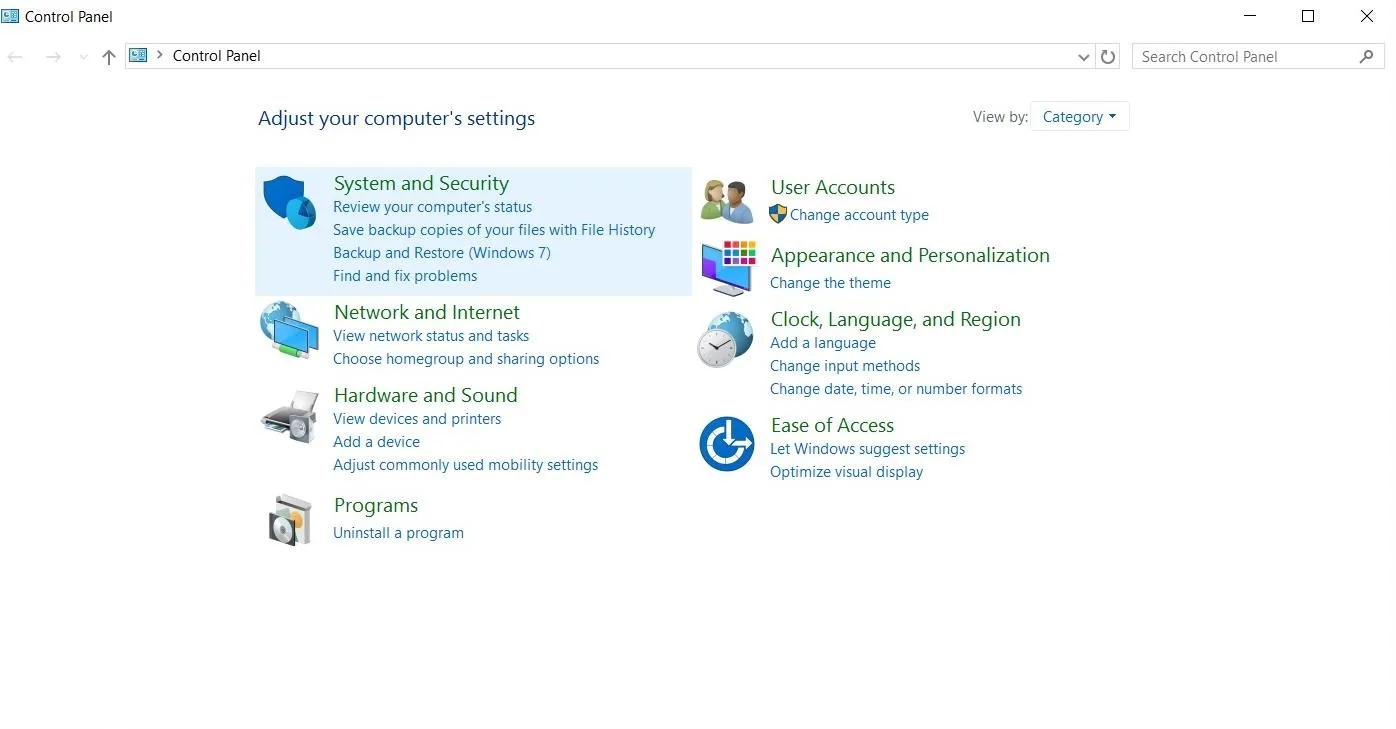
Task: Select Find and fix problems
Action: coord(405,276)
